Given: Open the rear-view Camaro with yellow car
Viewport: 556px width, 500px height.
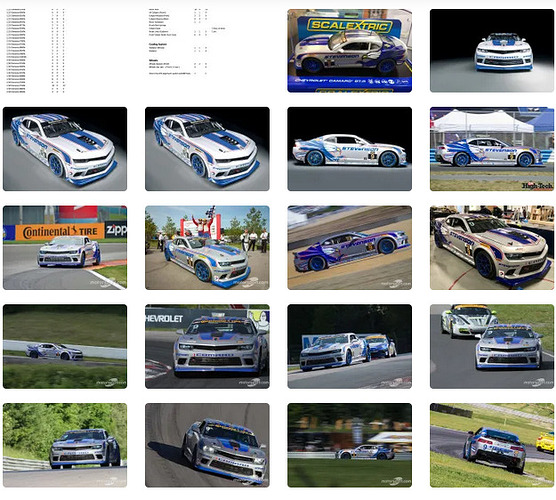Looking at the screenshot, I should pos(492,445).
